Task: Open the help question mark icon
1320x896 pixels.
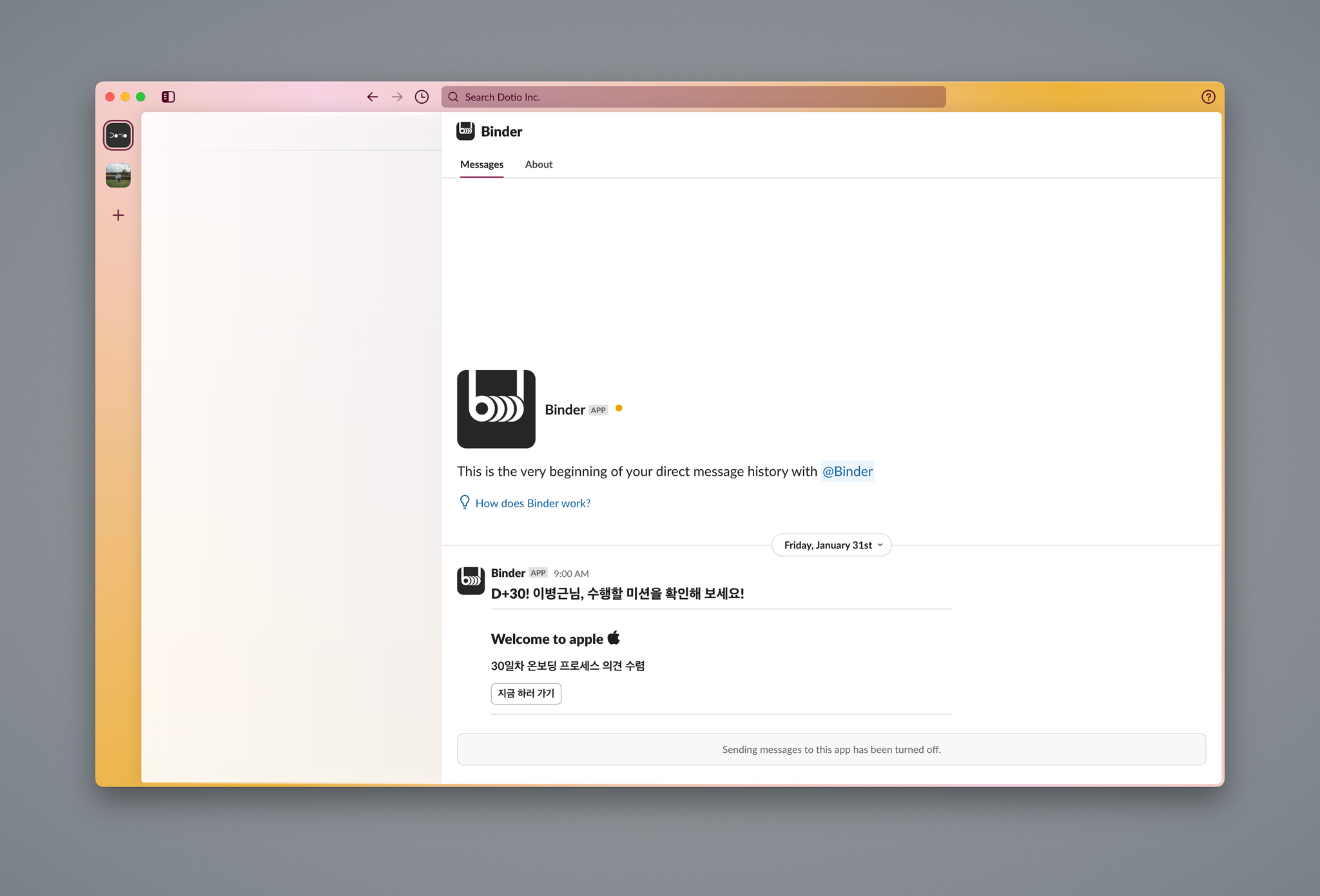Action: 1208,97
